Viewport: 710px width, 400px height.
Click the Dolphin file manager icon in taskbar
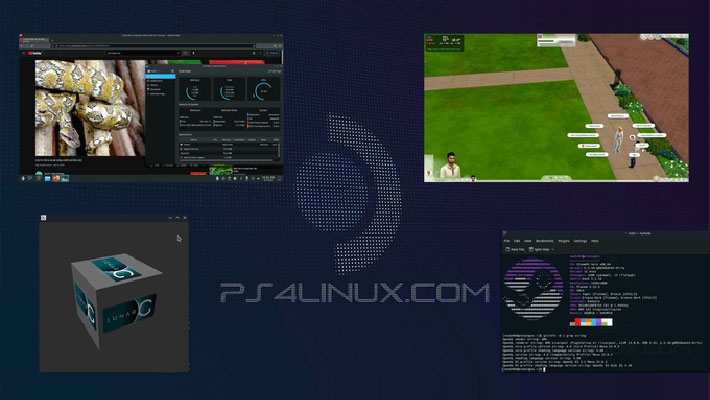[x=48, y=178]
